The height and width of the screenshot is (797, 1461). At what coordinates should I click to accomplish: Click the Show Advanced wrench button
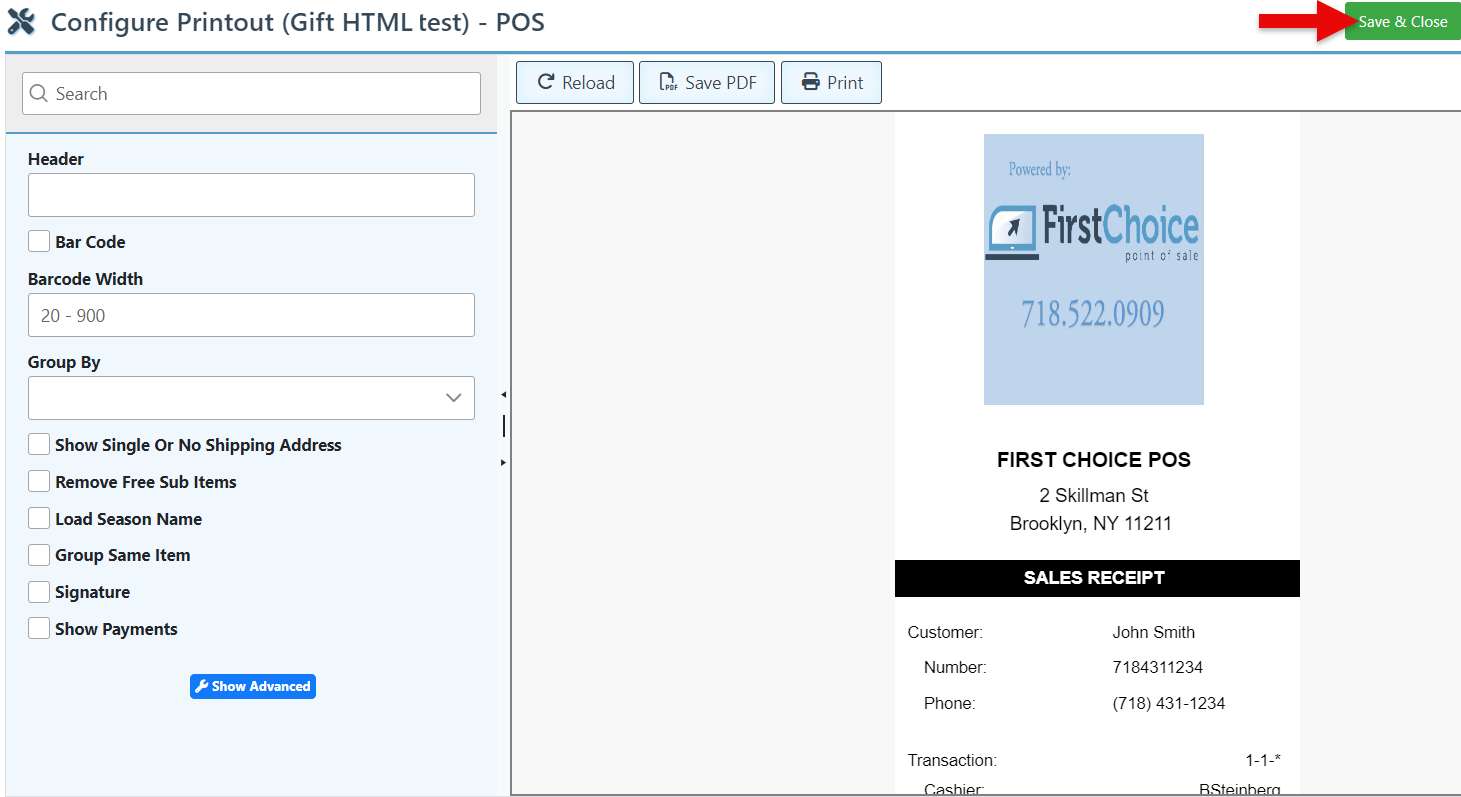click(253, 686)
